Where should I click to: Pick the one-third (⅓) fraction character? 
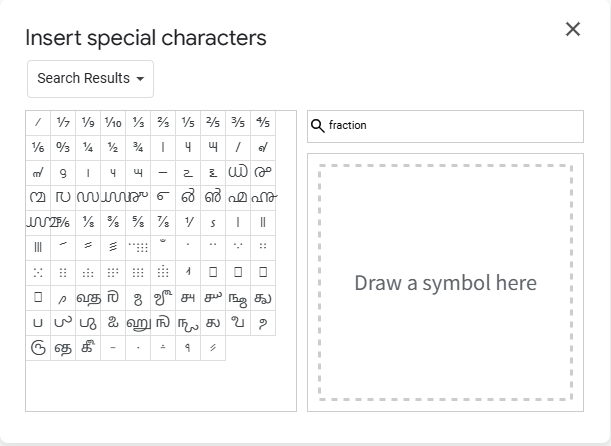[x=138, y=123]
